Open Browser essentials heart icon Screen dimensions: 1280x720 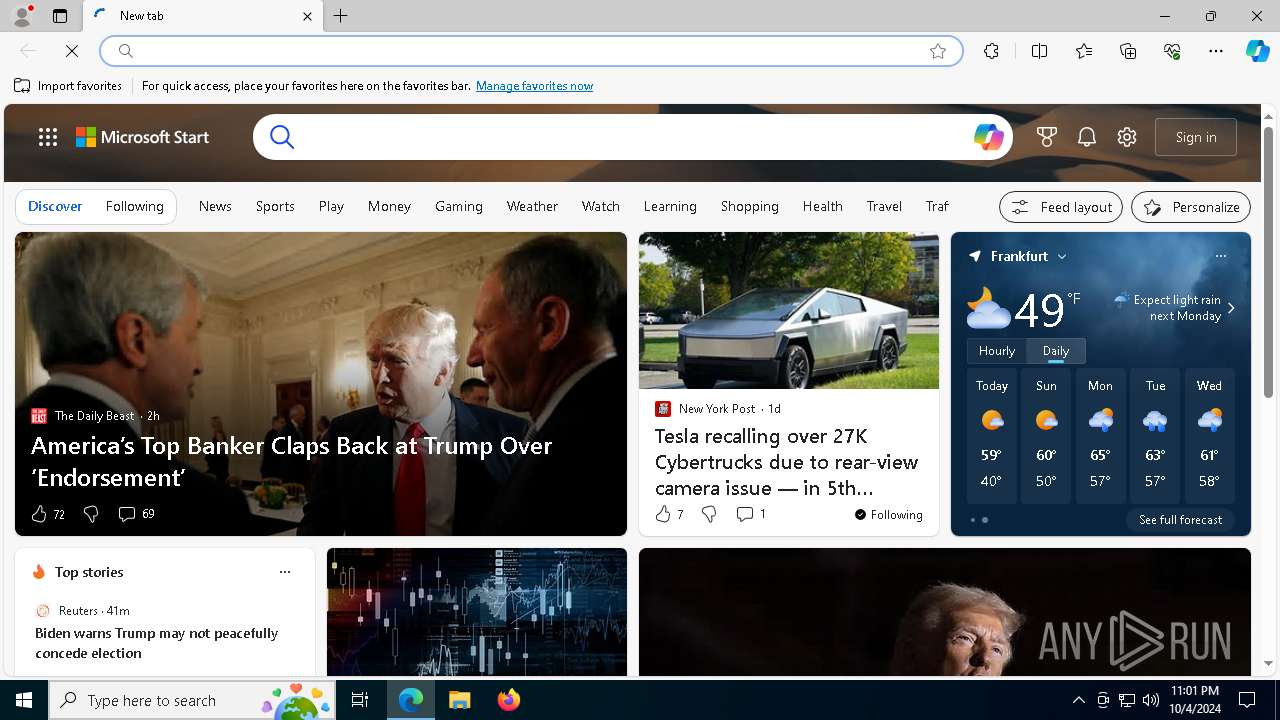click(1172, 51)
